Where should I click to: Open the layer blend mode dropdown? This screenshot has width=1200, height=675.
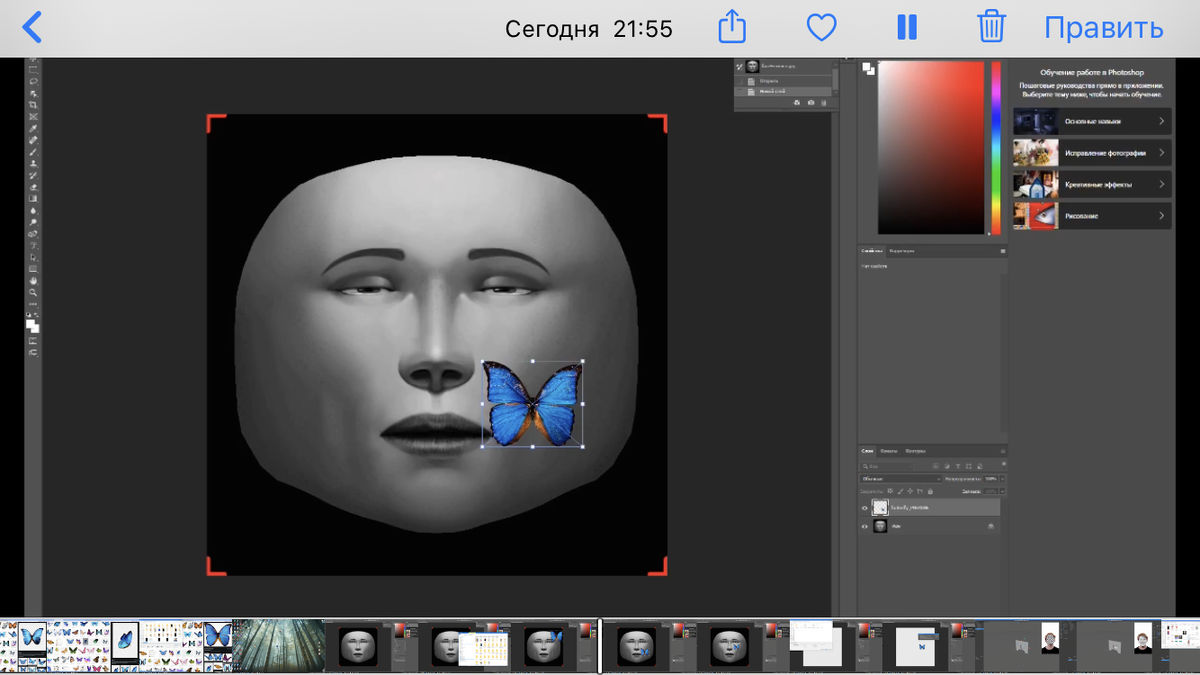click(900, 479)
